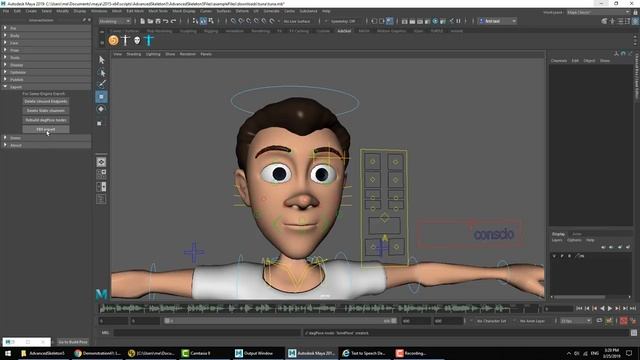
Task: Toggle the V visibility box of the layer
Action: [x=554, y=256]
